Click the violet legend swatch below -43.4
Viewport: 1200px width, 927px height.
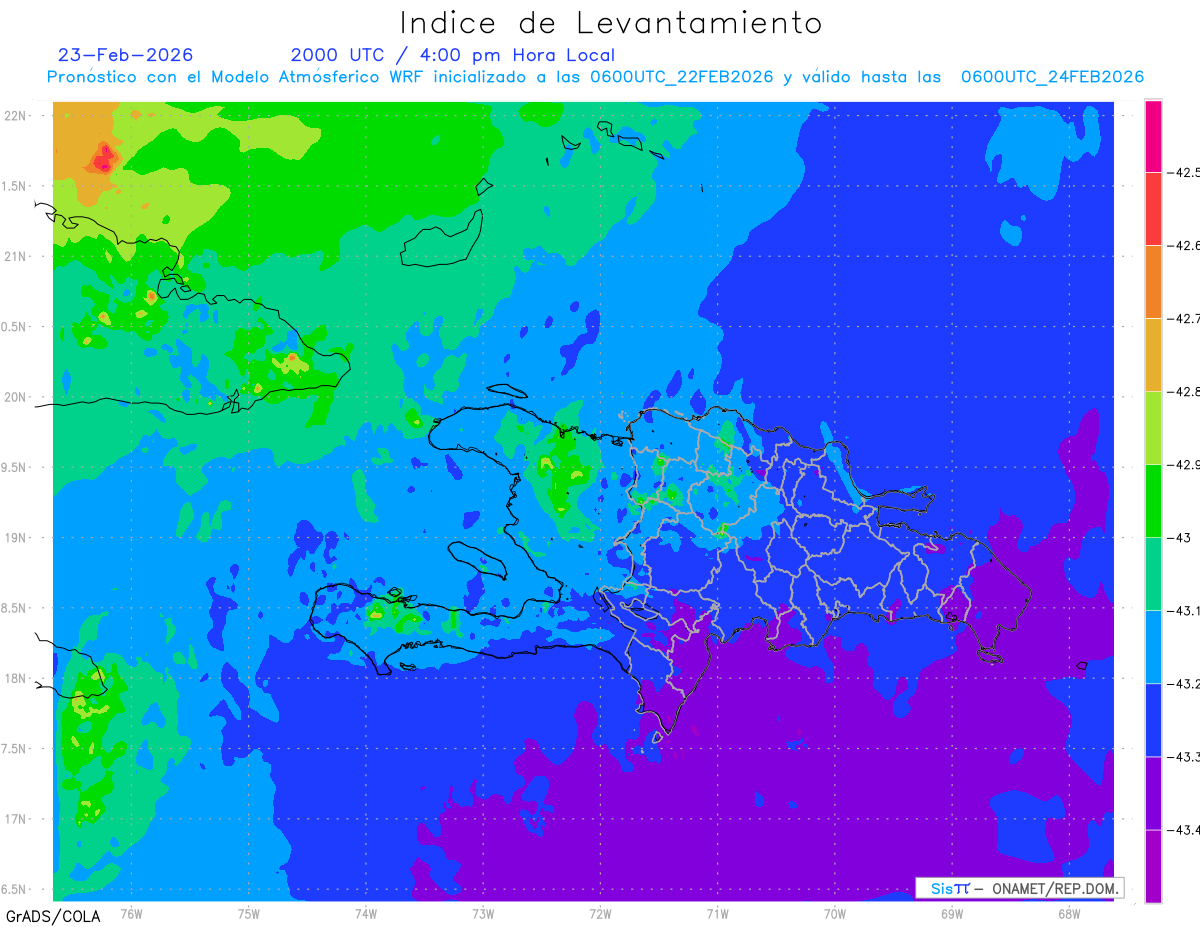pos(1153,866)
